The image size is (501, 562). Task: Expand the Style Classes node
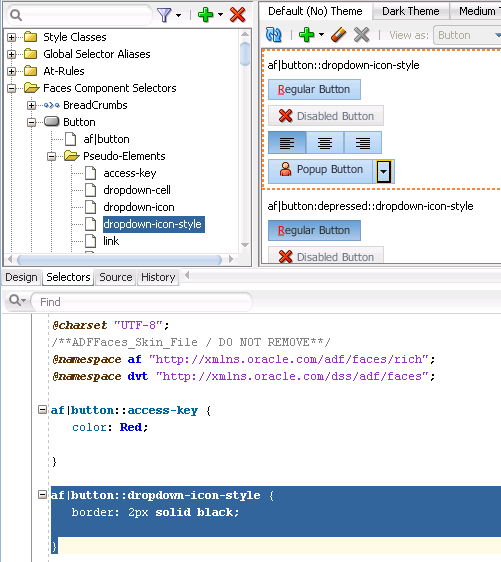pos(11,37)
